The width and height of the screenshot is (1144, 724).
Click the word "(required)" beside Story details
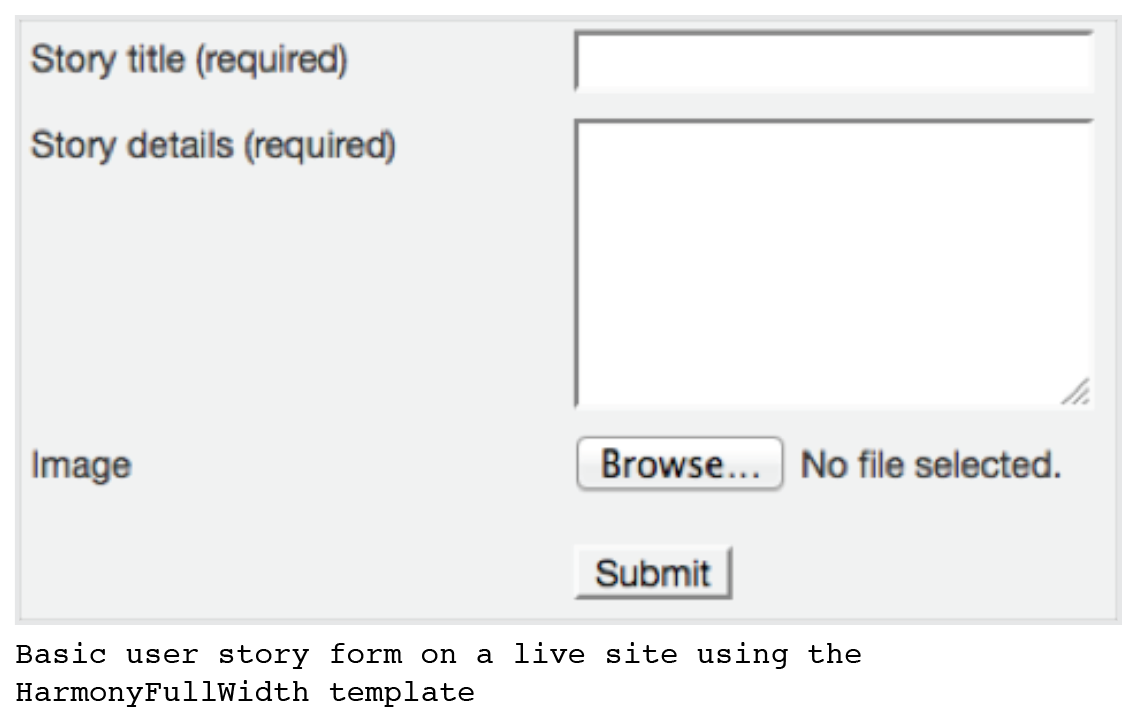click(320, 146)
